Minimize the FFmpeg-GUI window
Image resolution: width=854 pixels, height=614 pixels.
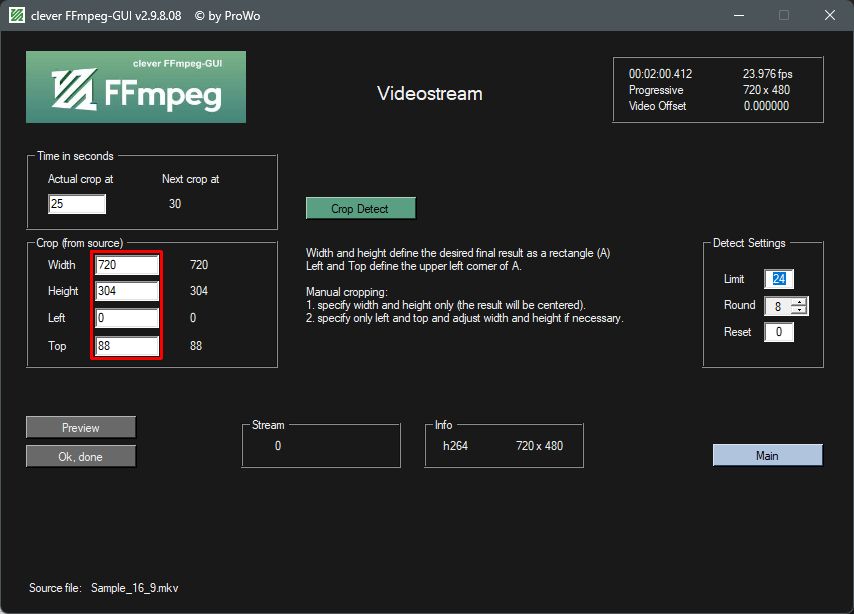(739, 15)
